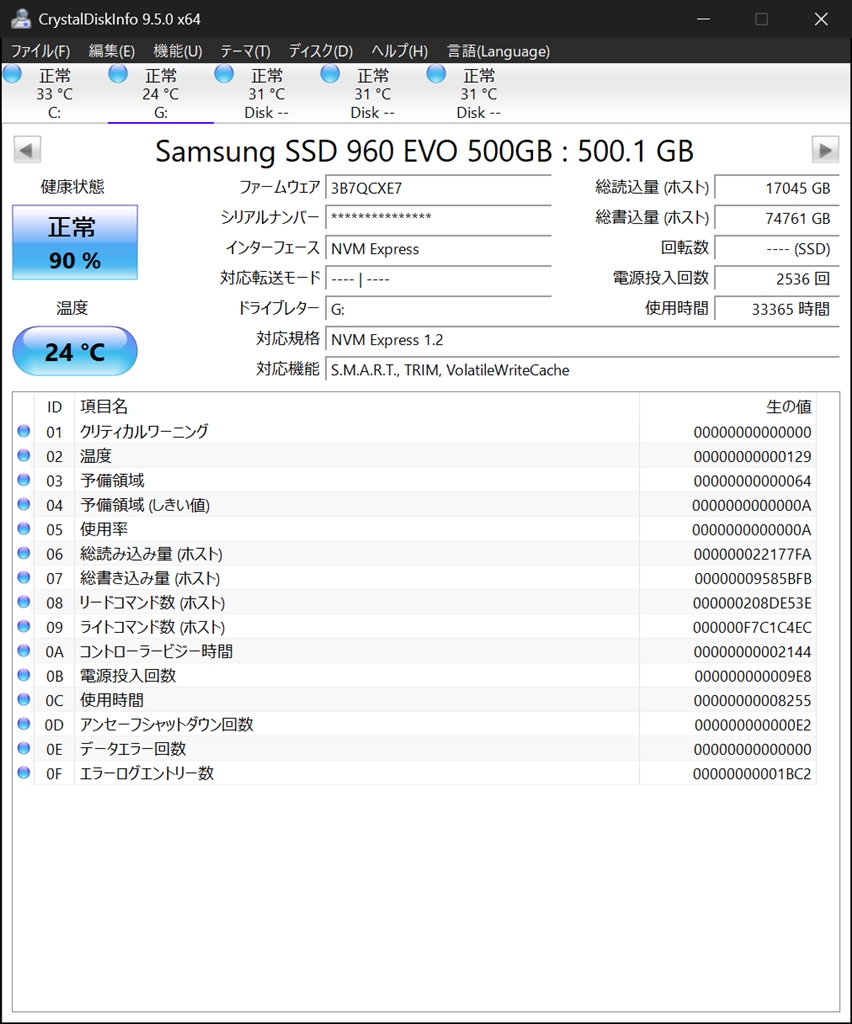Click status icon for row 0C 使用時間
Image resolution: width=852 pixels, height=1024 pixels.
(24, 699)
